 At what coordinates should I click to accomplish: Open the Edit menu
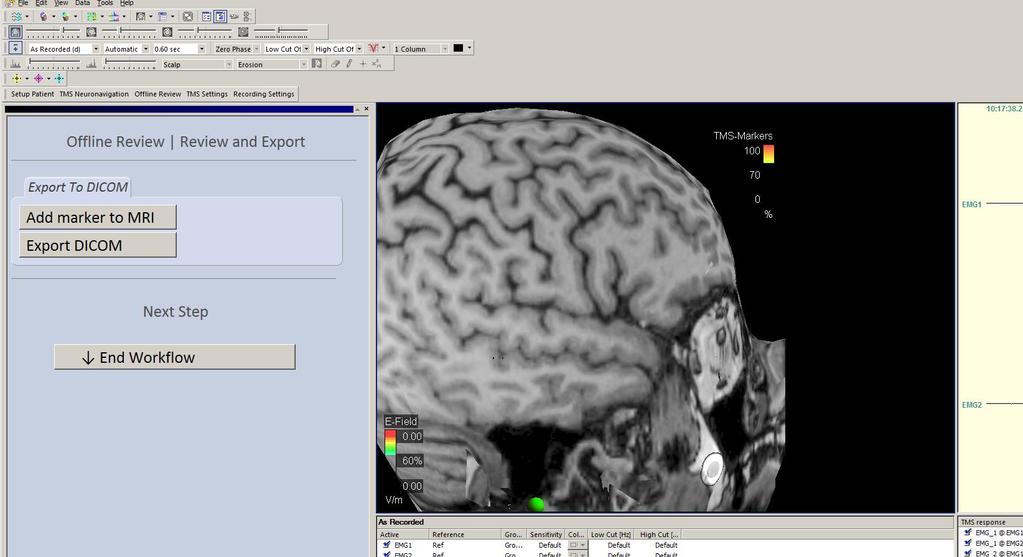point(41,3)
